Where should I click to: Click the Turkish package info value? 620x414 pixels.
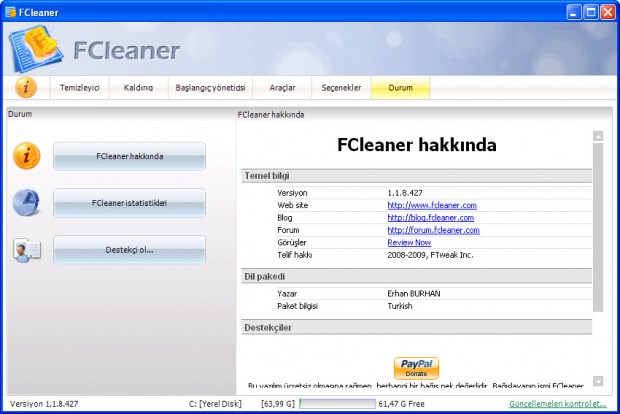click(x=400, y=306)
